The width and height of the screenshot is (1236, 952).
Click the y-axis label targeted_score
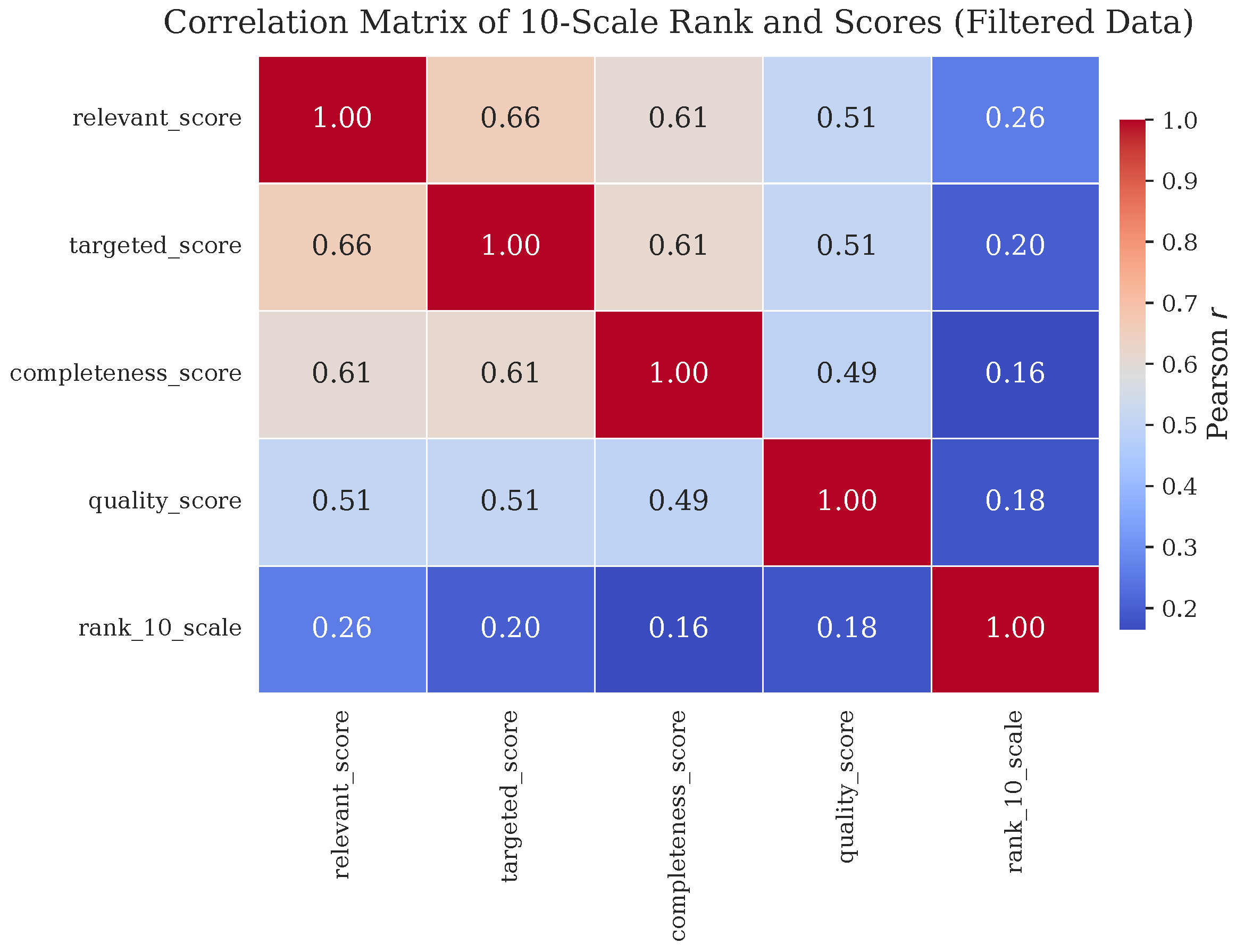pos(155,246)
